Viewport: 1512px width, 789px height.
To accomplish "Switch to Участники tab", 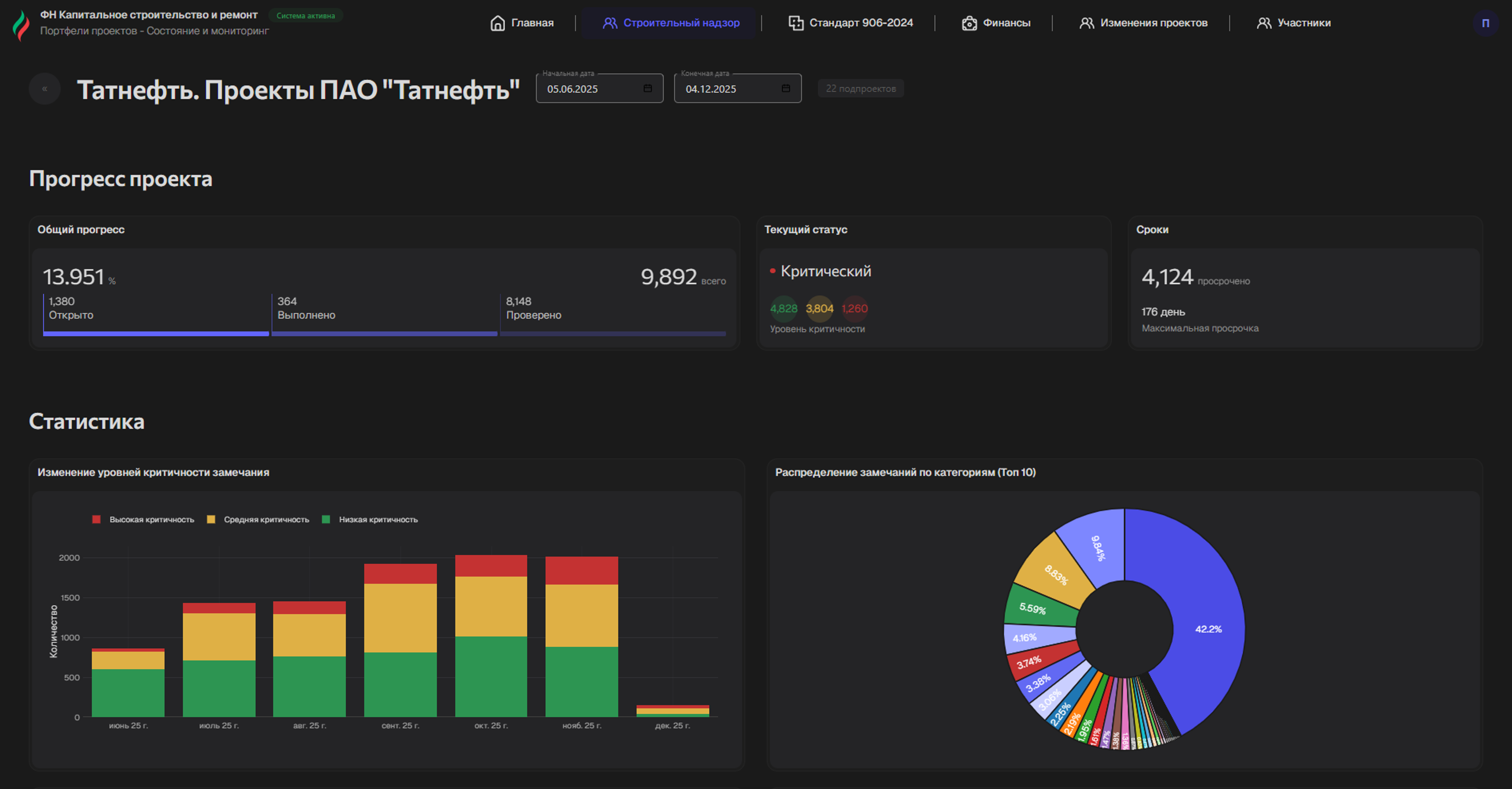I will [x=1304, y=23].
